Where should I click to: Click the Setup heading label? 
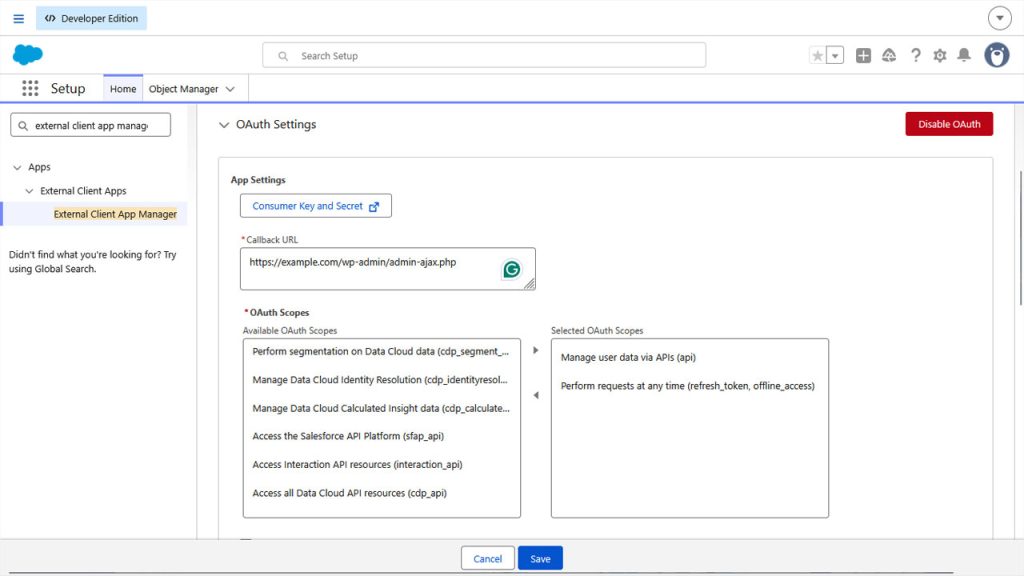[68, 88]
